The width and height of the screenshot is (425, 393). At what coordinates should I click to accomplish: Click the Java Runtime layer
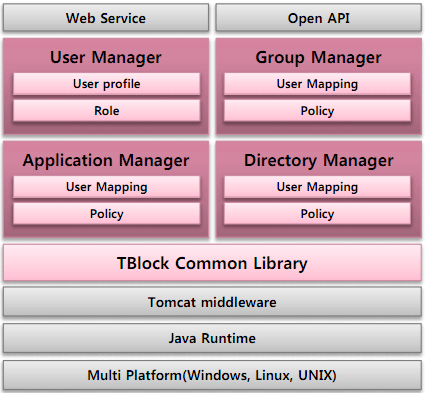coord(212,338)
